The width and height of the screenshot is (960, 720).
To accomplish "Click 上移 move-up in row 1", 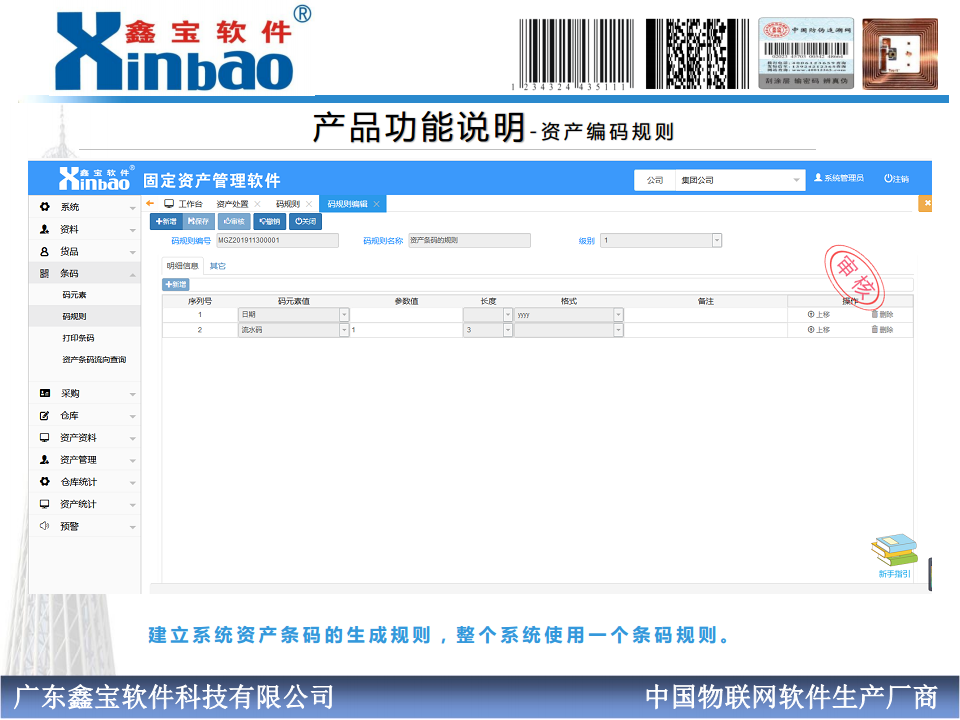I will [x=819, y=315].
